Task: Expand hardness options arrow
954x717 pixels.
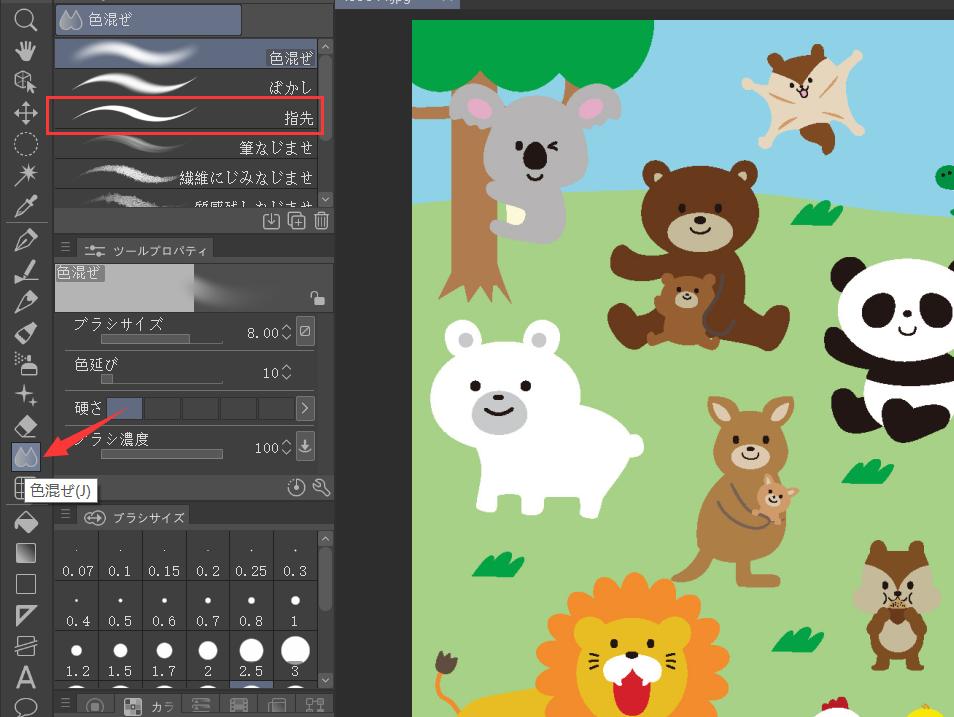Action: click(x=305, y=408)
